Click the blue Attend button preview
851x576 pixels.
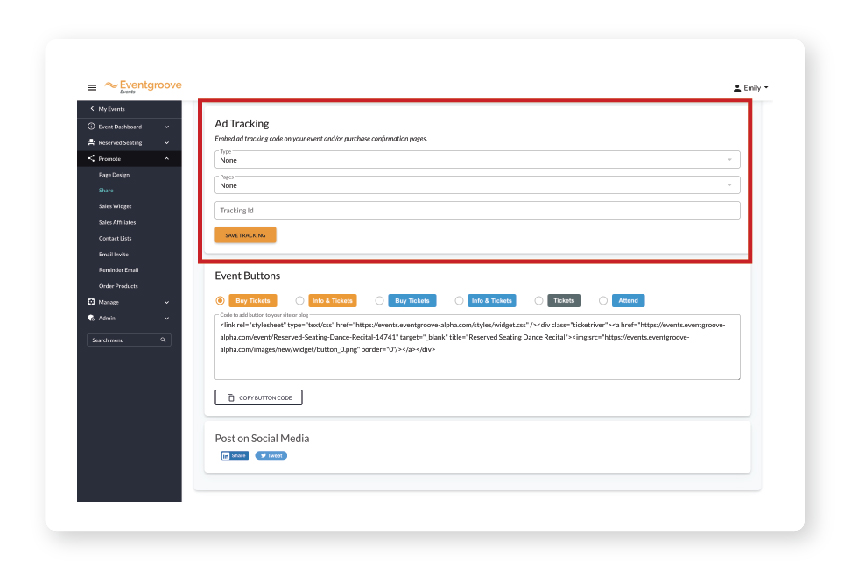[x=628, y=301]
